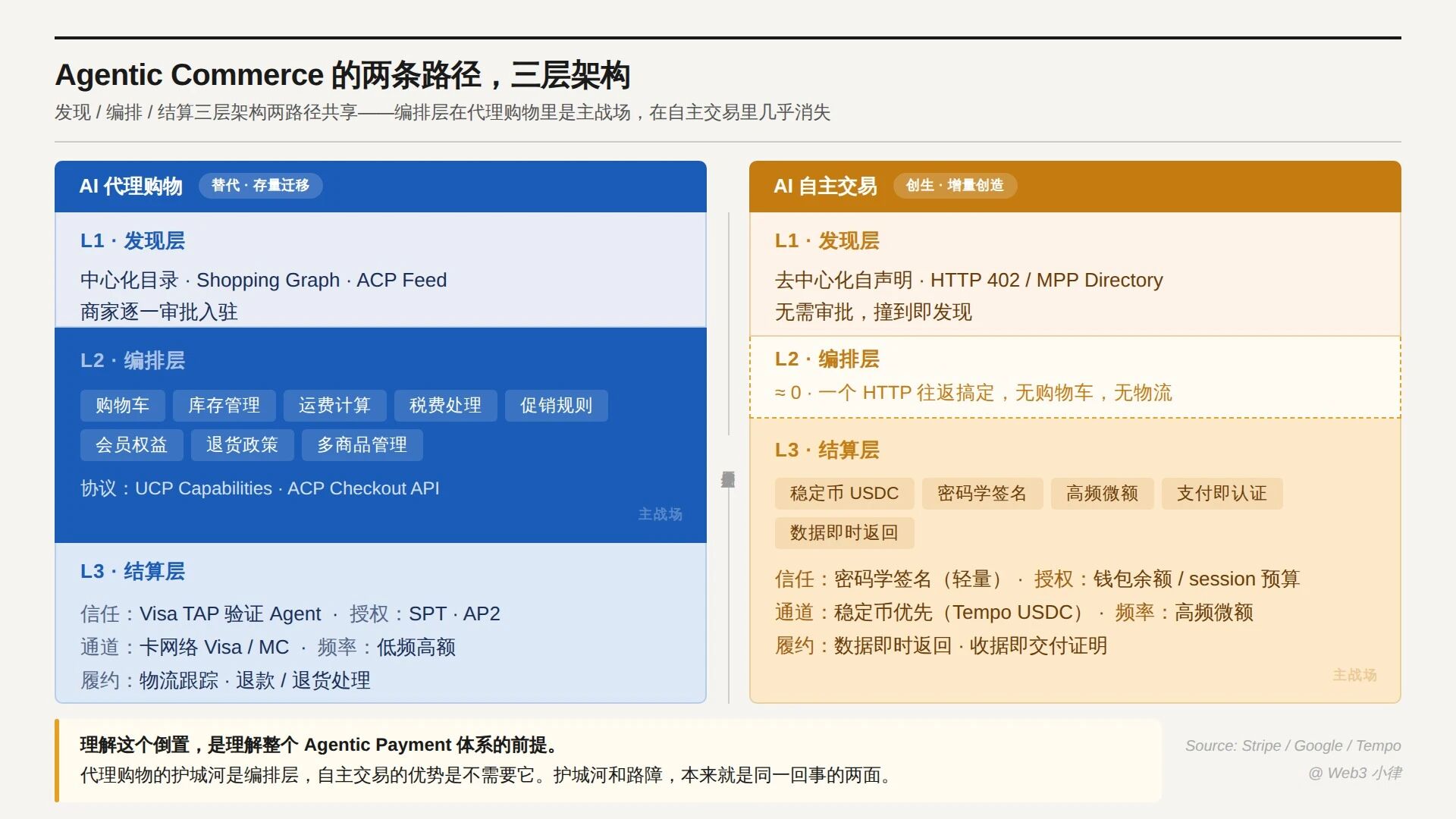Screen dimensions: 1456x819
Task: Select the 多商品管理 chip
Action: tap(362, 445)
